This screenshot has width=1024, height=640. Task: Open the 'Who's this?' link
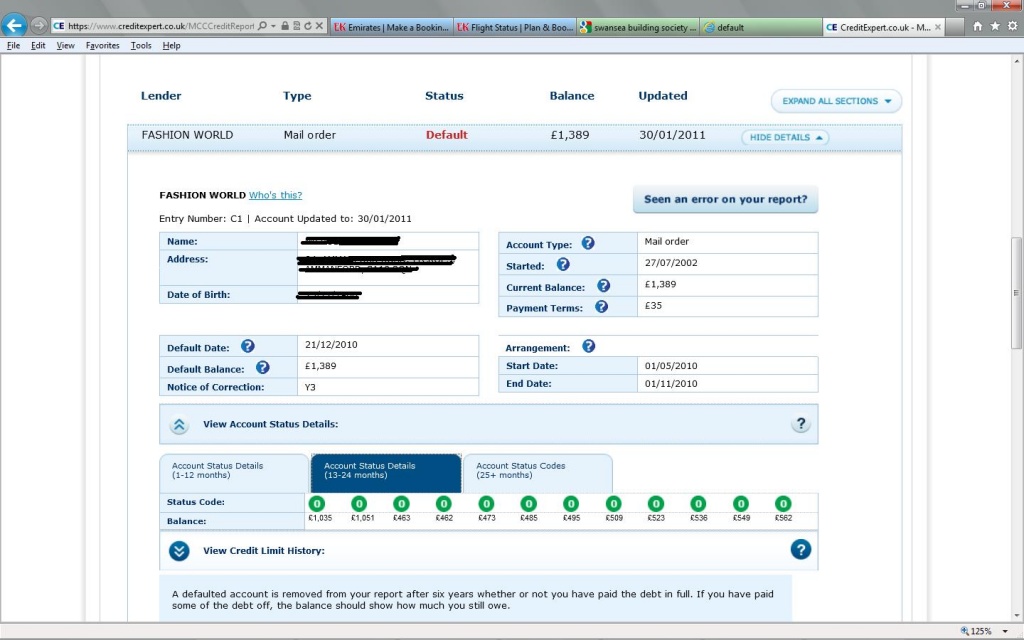click(x=275, y=195)
